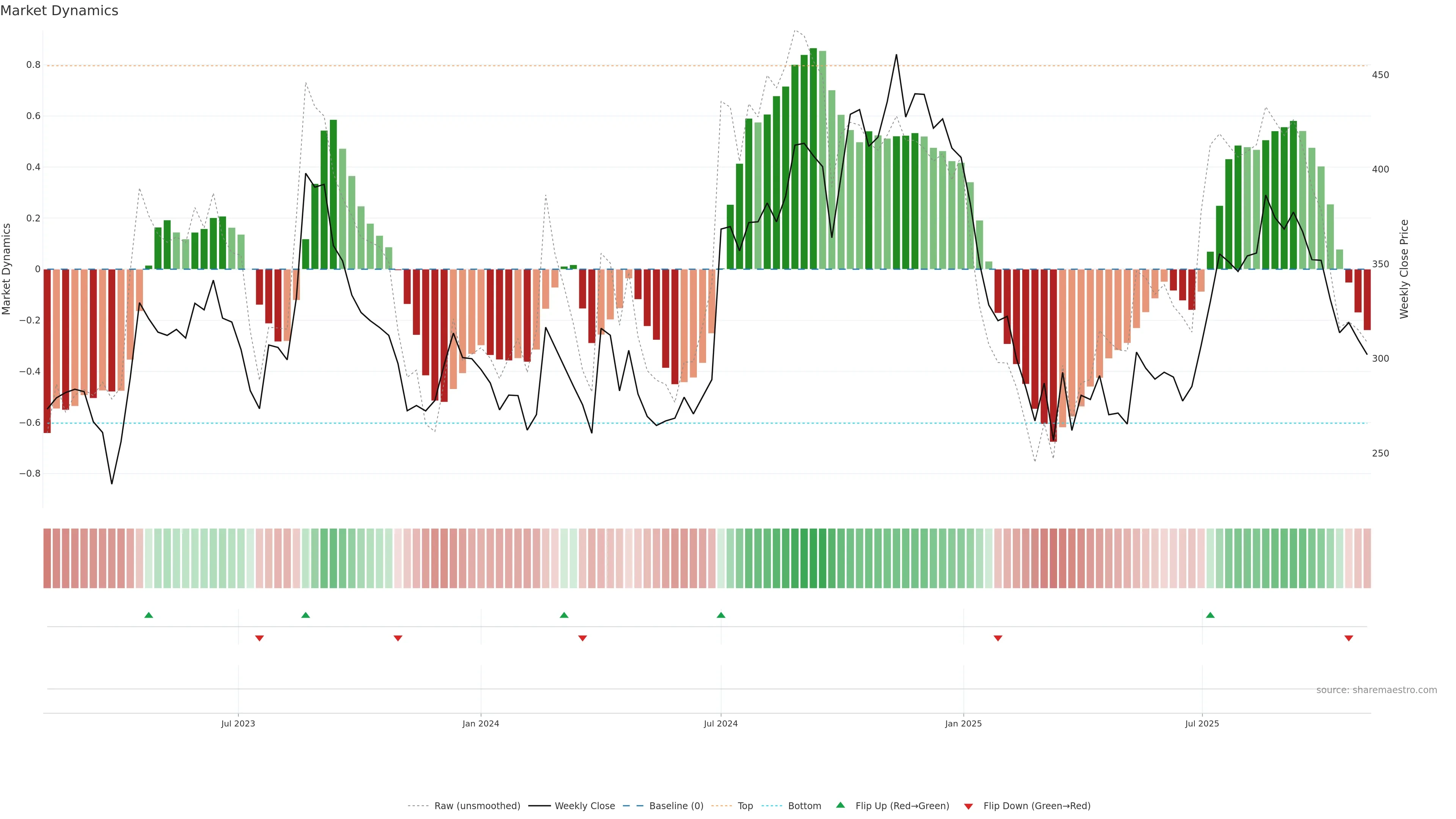
Task: Click the Jan 2024 x-axis label
Action: pyautogui.click(x=480, y=723)
